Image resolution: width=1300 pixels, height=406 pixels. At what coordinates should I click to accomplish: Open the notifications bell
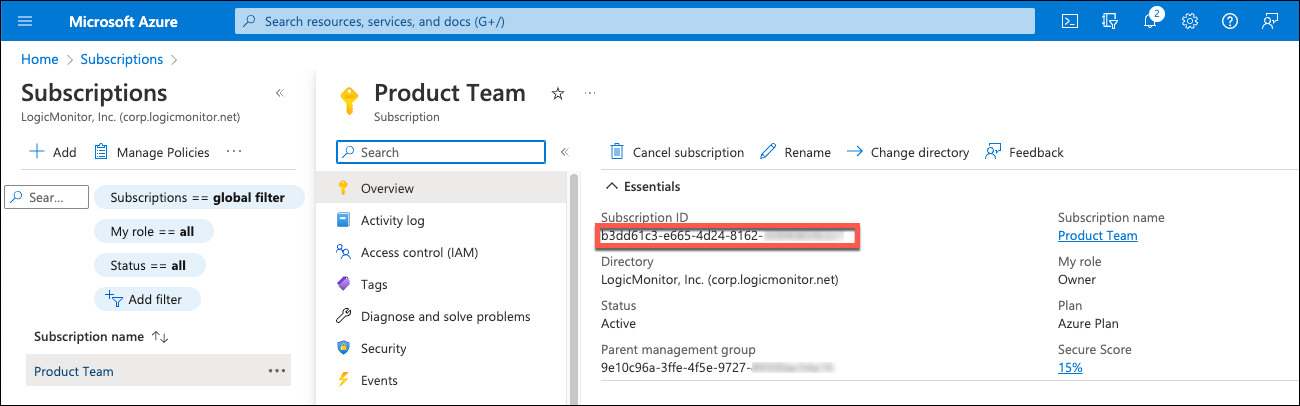[x=1151, y=21]
